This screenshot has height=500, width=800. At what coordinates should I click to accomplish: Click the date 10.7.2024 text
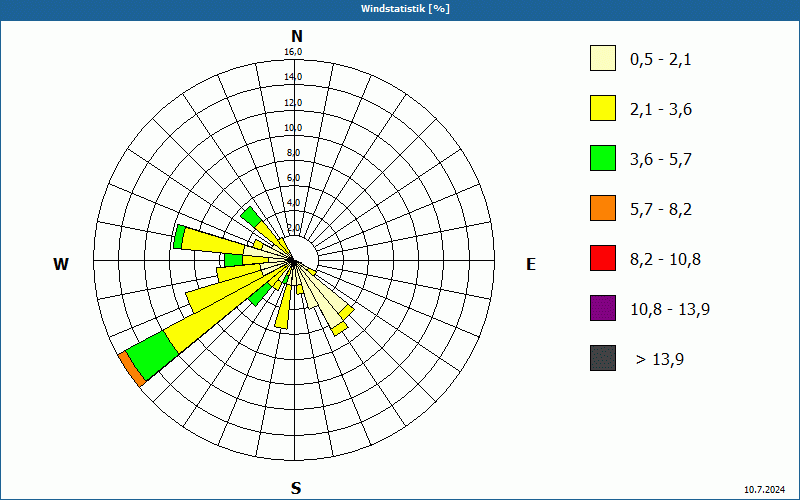(764, 490)
